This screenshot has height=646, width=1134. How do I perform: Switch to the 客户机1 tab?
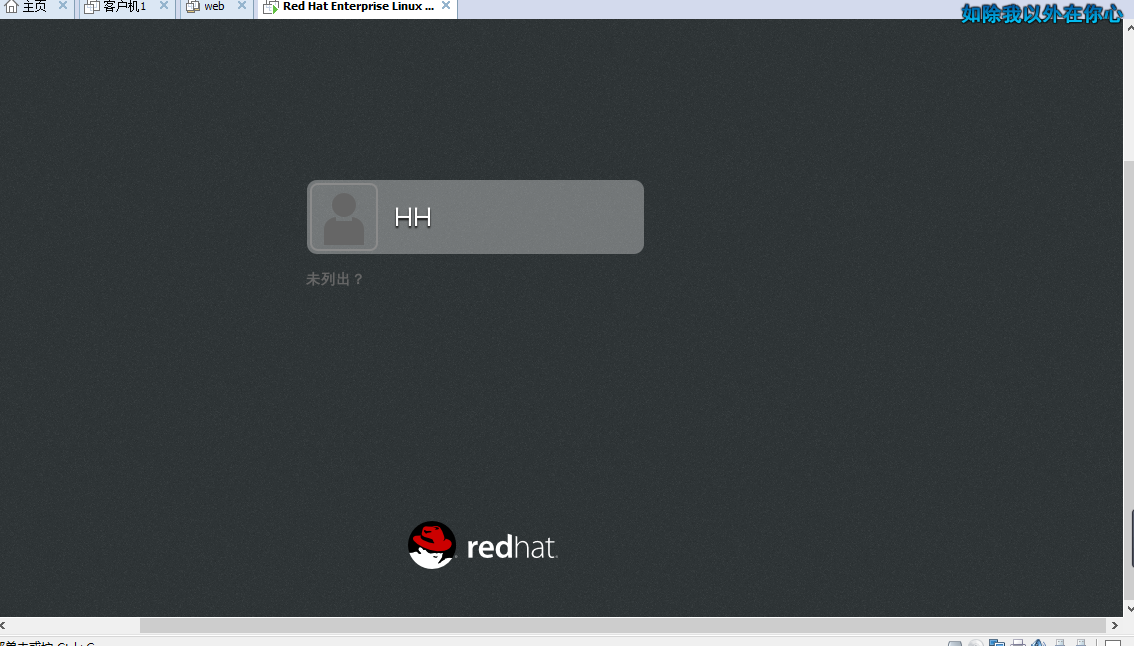126,7
